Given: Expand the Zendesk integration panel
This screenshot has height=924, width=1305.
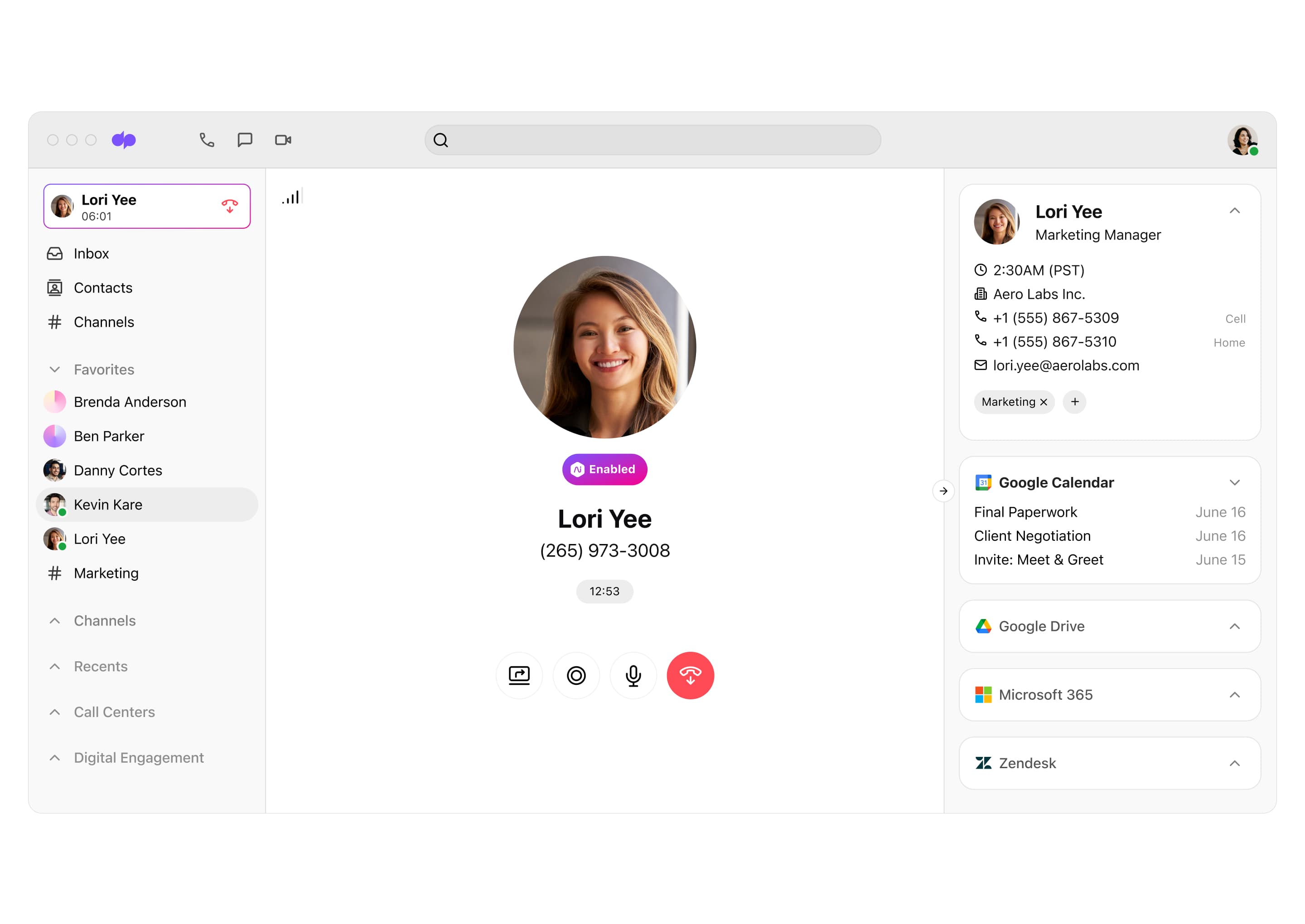Looking at the screenshot, I should tap(1234, 764).
